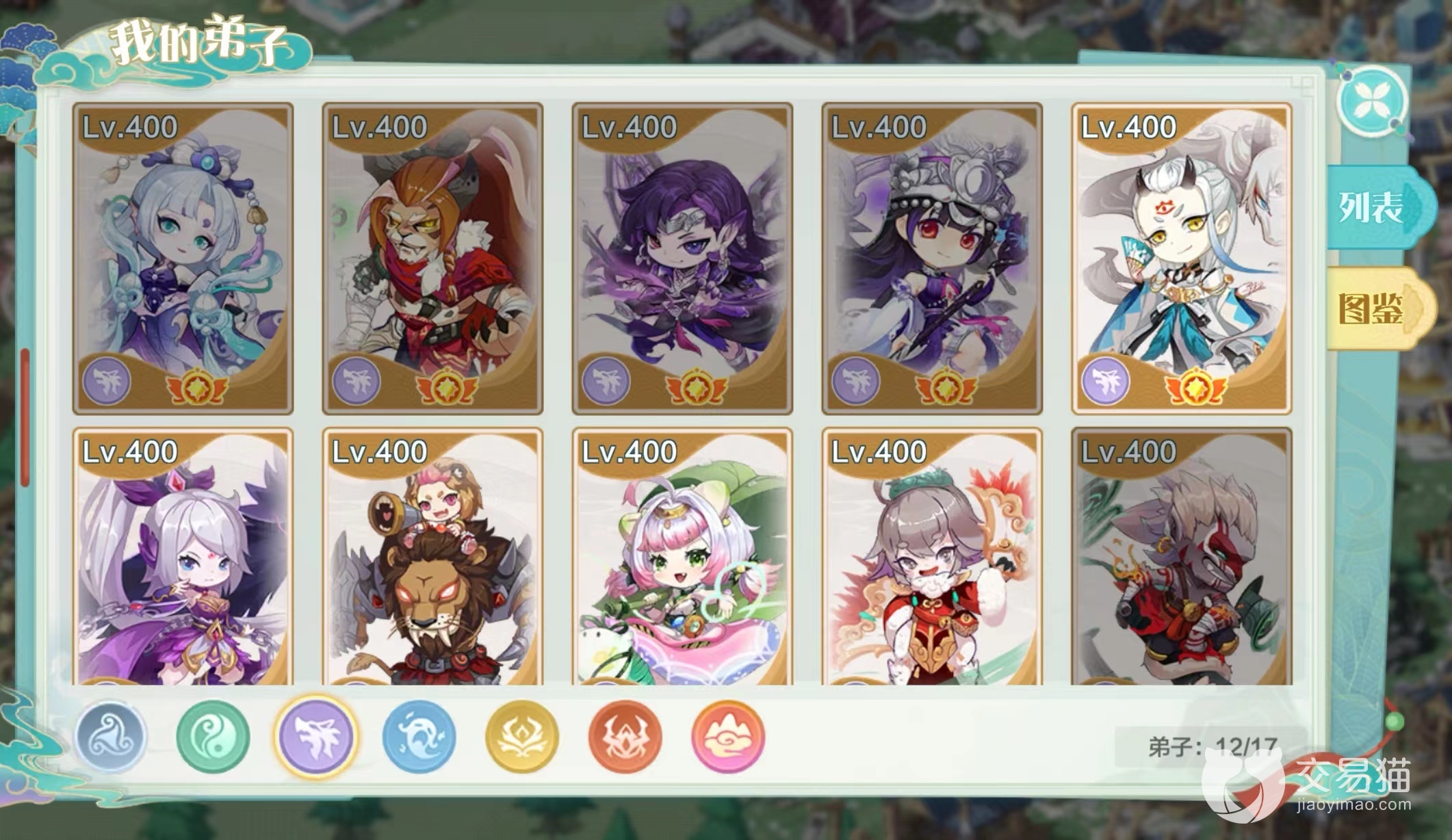
Task: Open the purple-haired dark mage disciple card
Action: (x=682, y=259)
